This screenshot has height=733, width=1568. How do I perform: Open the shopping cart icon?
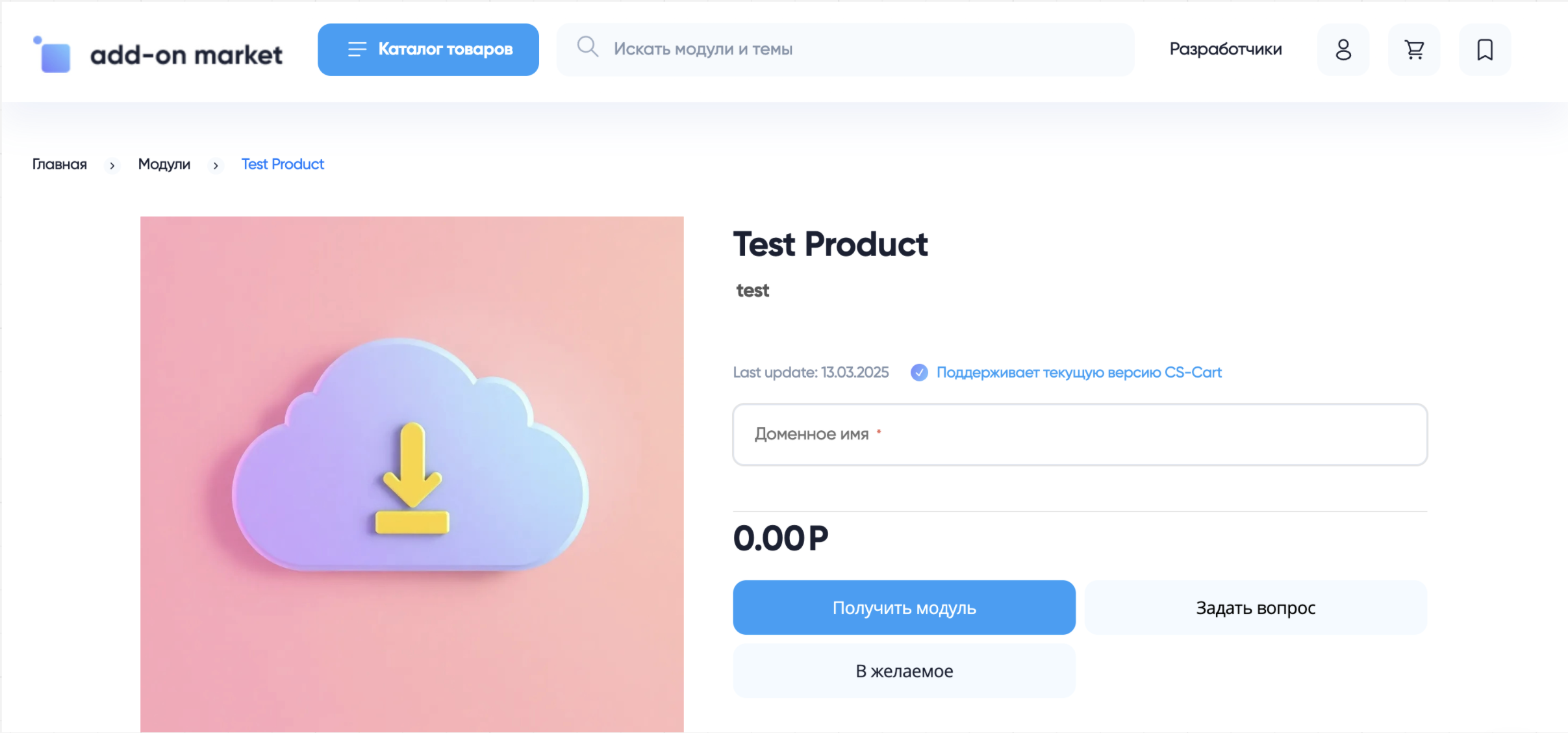tap(1414, 49)
